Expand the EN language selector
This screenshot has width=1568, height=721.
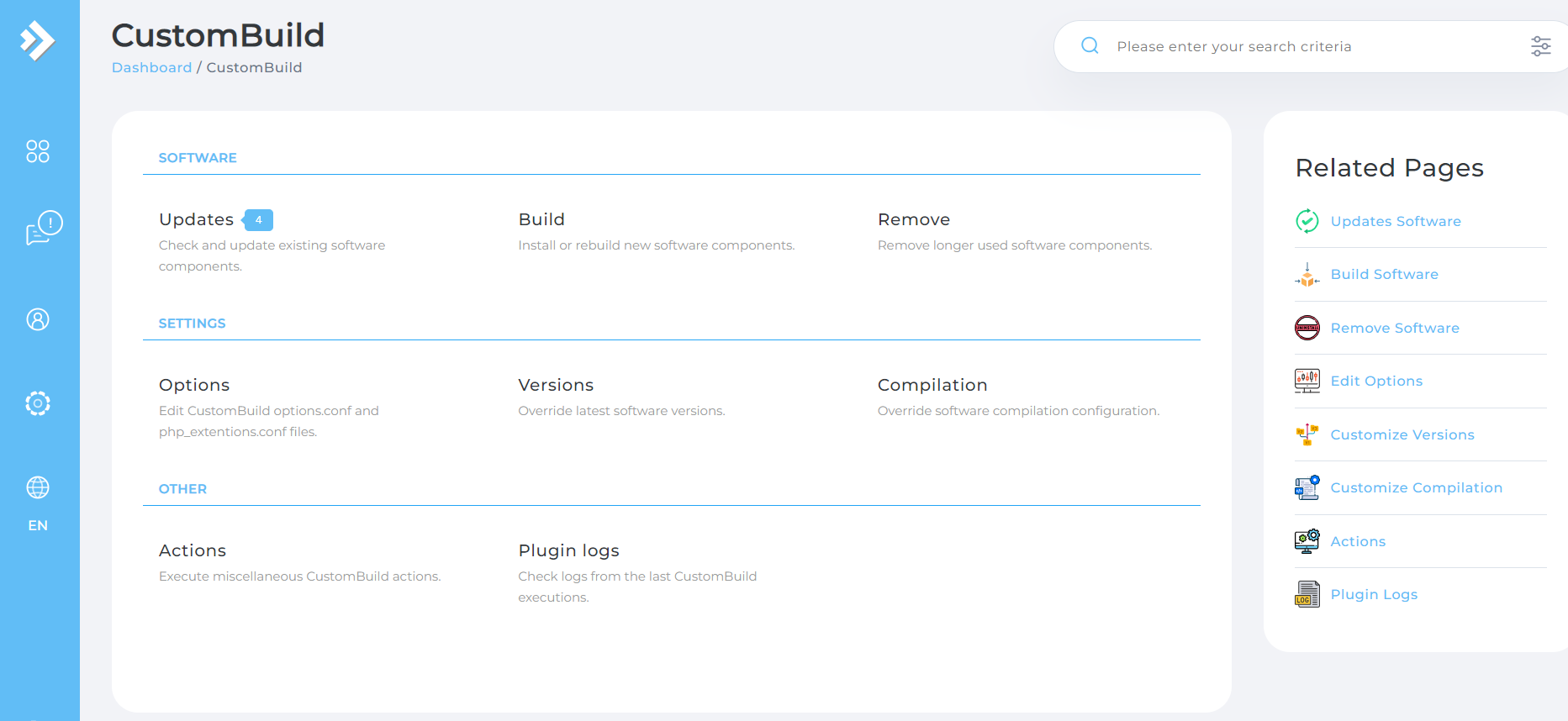(38, 525)
